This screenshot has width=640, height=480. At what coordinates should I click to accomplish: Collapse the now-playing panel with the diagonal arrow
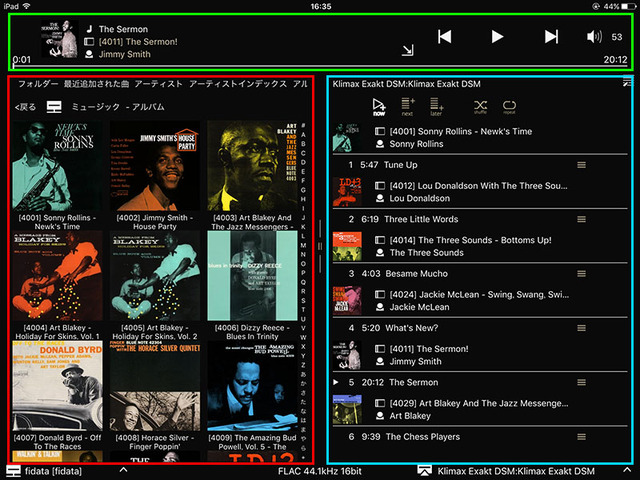point(408,50)
